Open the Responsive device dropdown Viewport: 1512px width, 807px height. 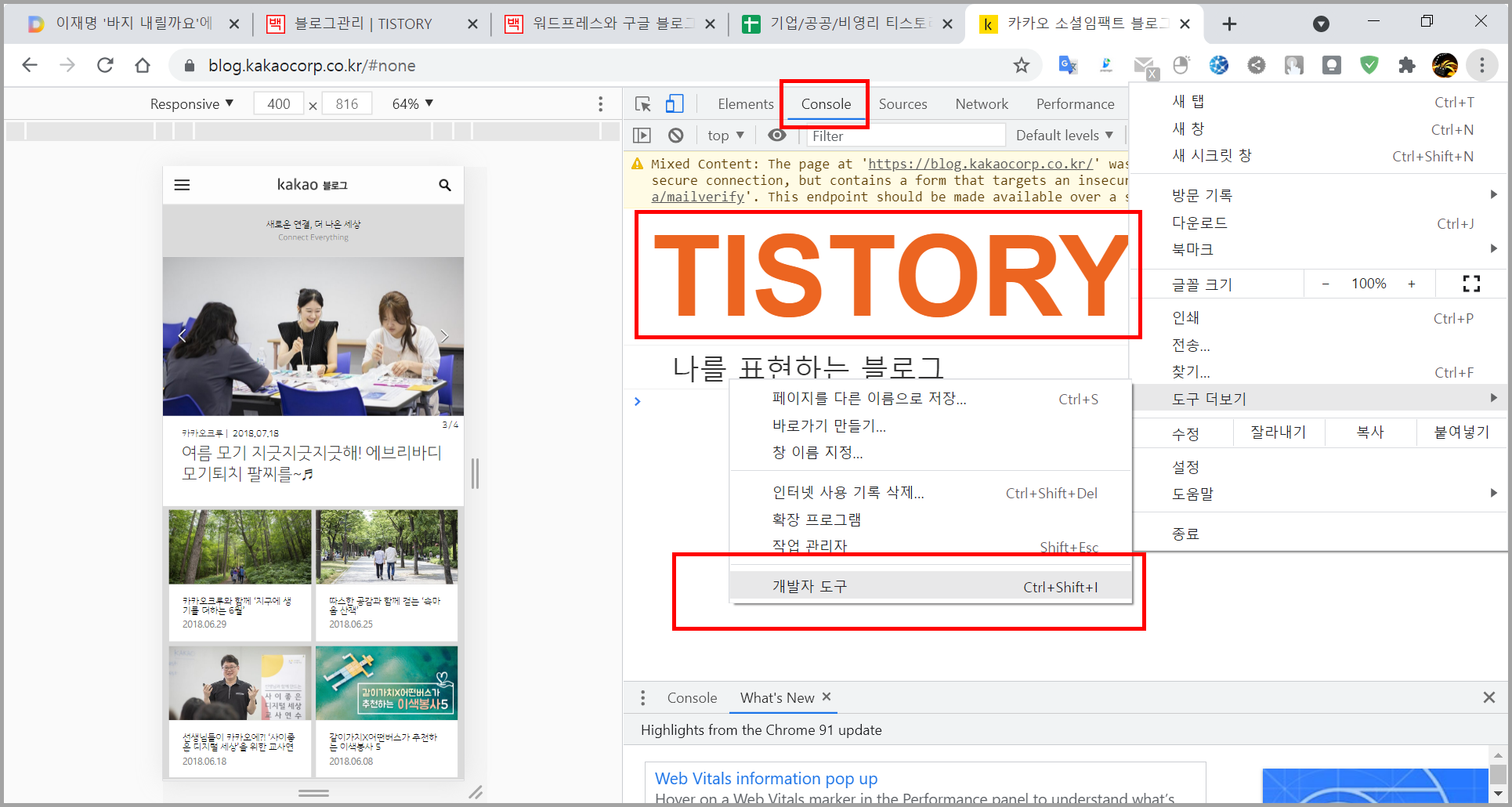(192, 104)
